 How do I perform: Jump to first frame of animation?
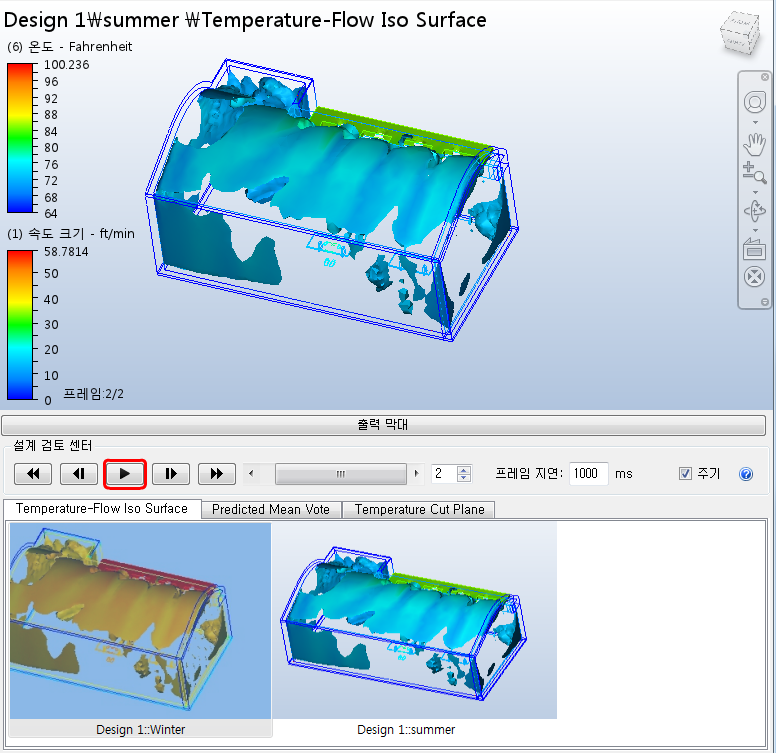pos(33,474)
